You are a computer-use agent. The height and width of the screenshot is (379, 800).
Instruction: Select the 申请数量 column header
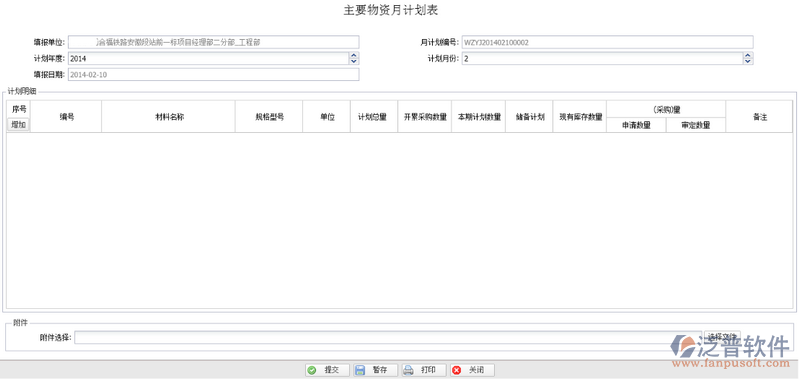636,125
